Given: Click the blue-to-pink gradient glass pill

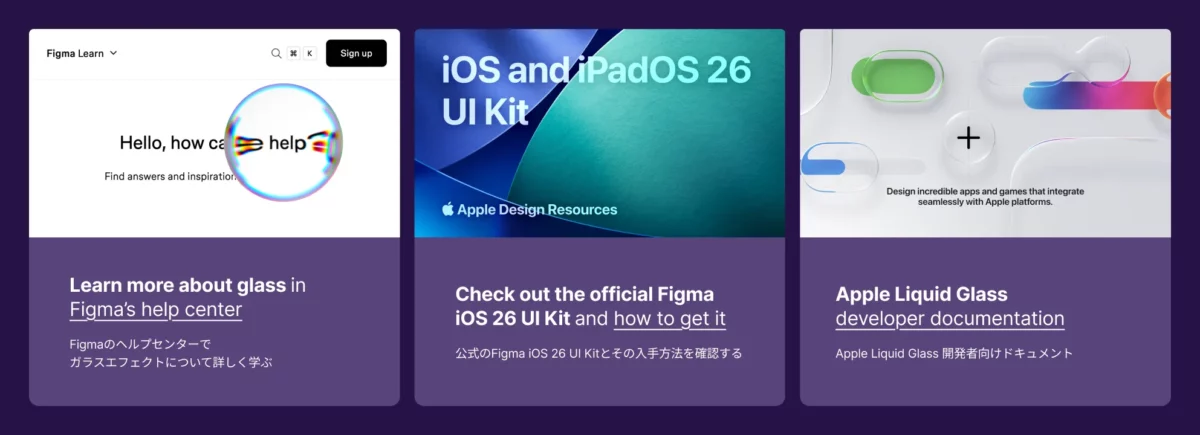Looking at the screenshot, I should click(x=1090, y=95).
